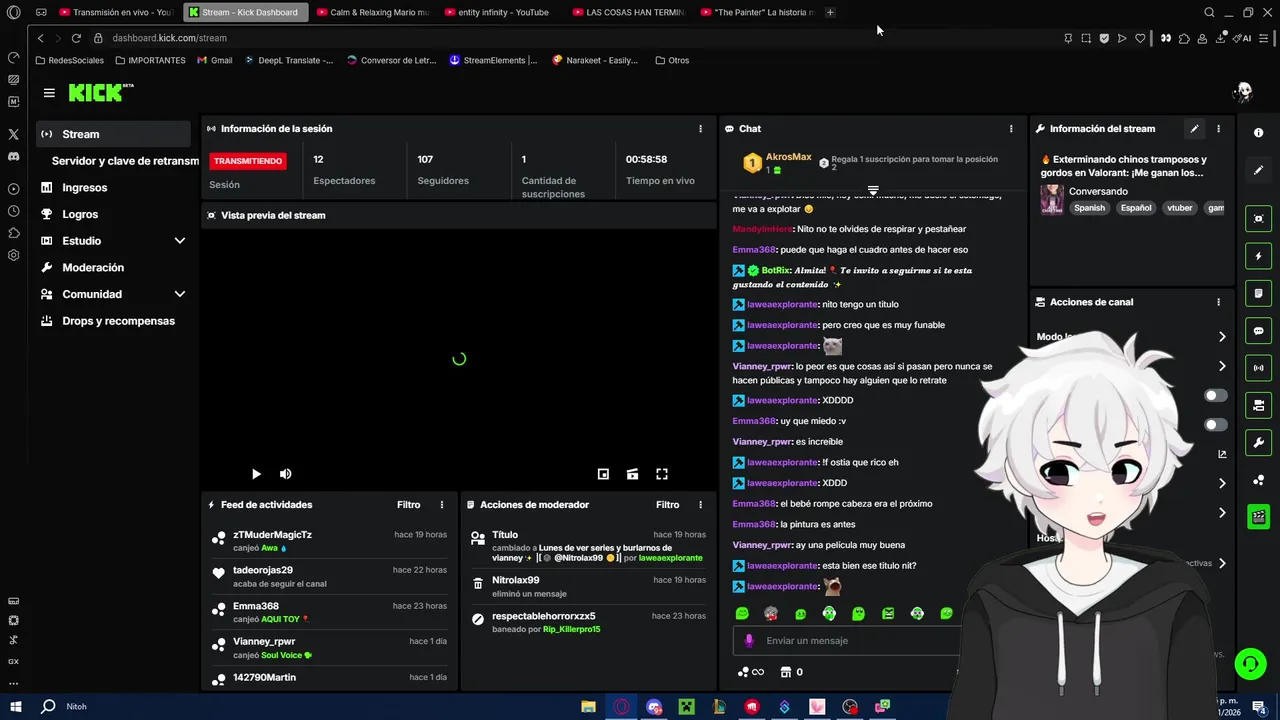Screen dimensions: 1280x720
Task: Open Información del stream three-dot menu
Action: click(1218, 129)
